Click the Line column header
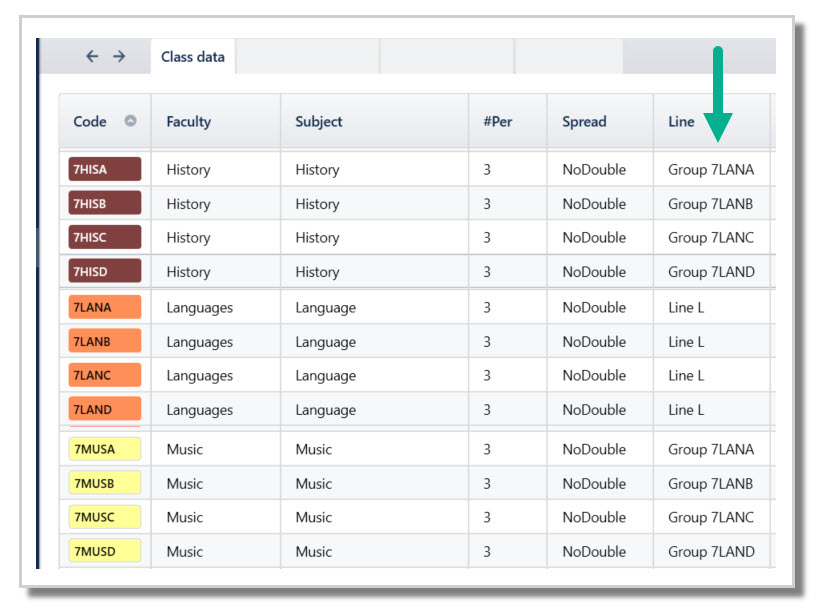 681,122
